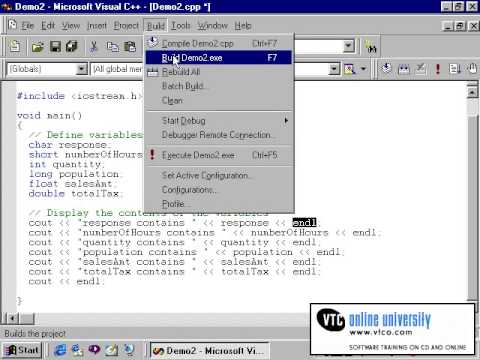Choose Profile menu entry

click(219, 204)
